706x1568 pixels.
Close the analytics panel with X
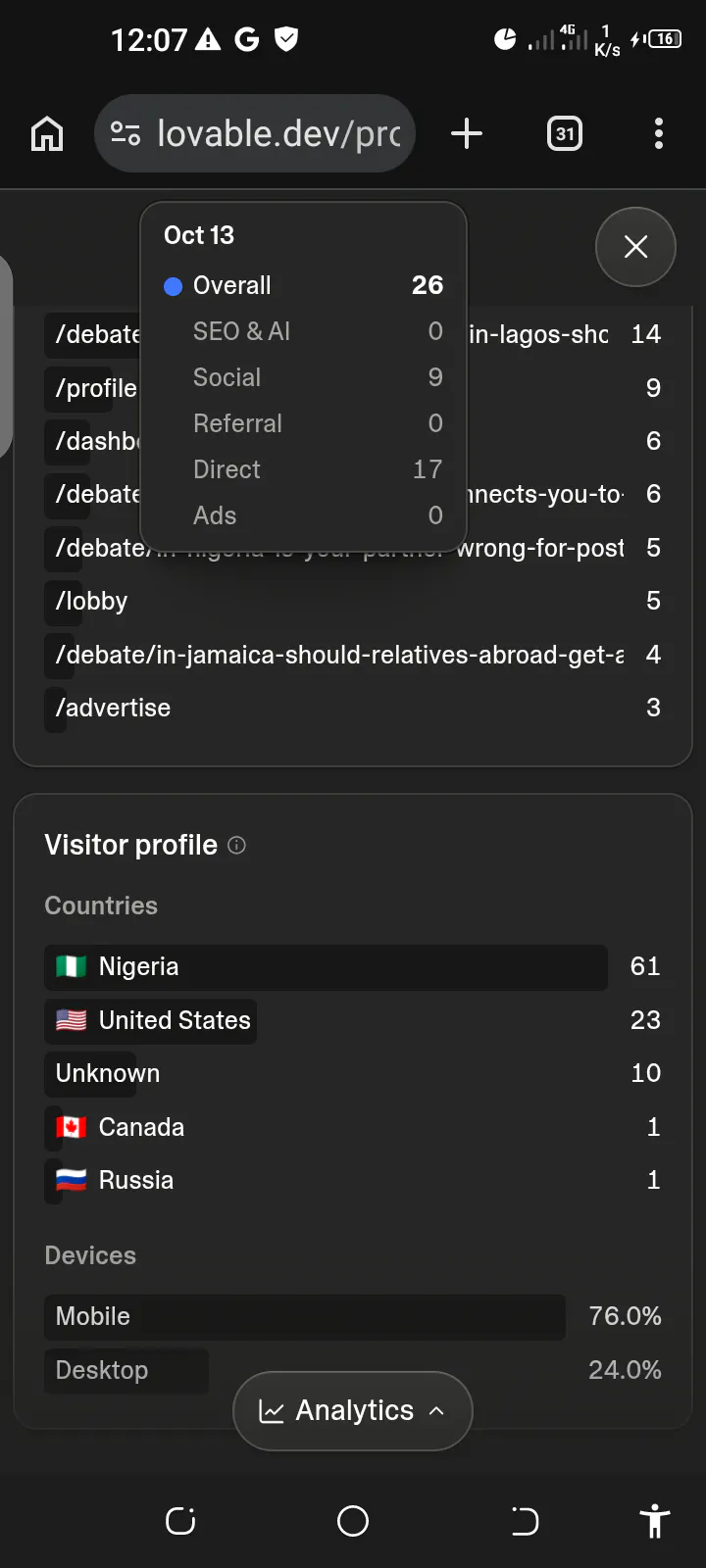click(x=635, y=247)
